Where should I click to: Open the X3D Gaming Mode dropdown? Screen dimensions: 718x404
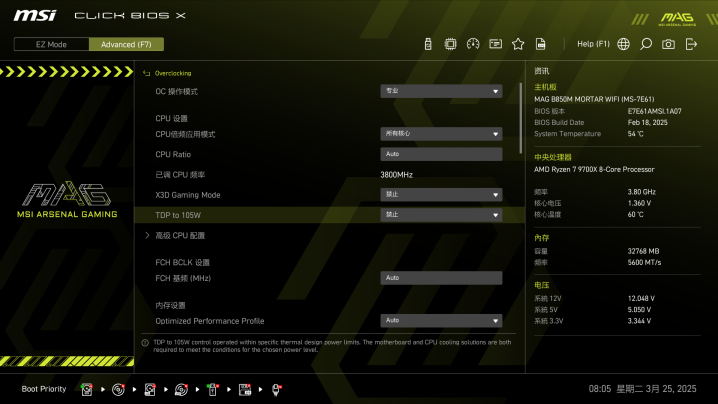click(441, 195)
